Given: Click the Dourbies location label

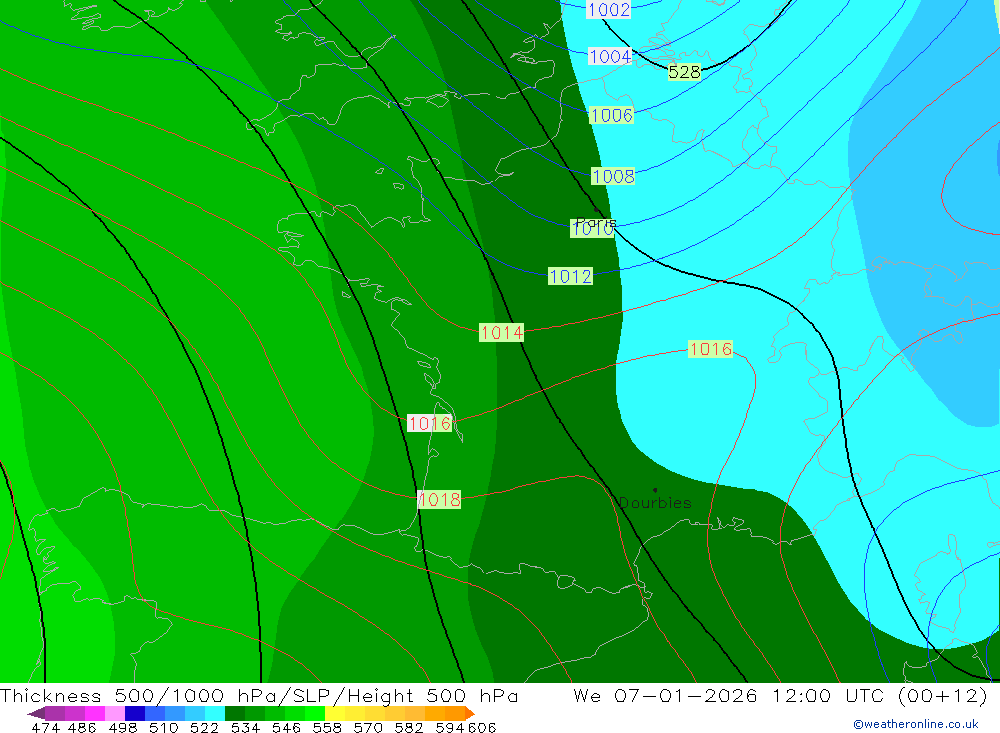Looking at the screenshot, I should pos(655,503).
